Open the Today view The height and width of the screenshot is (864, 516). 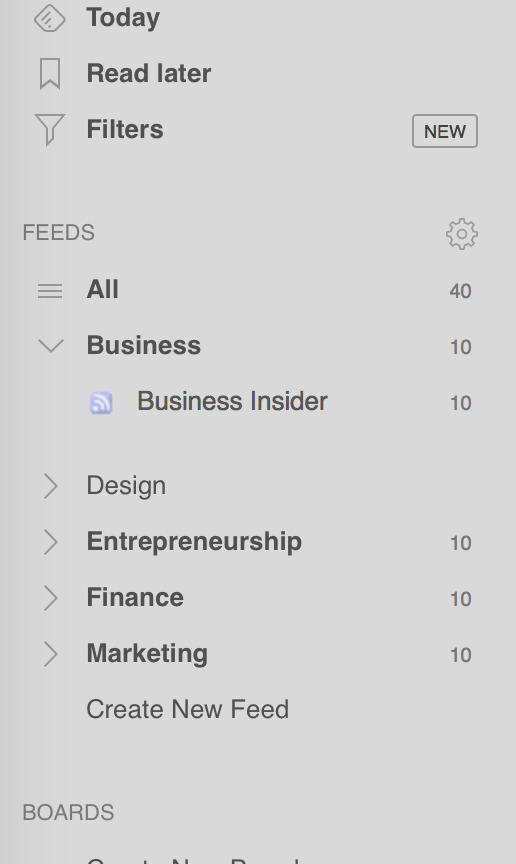tap(123, 18)
